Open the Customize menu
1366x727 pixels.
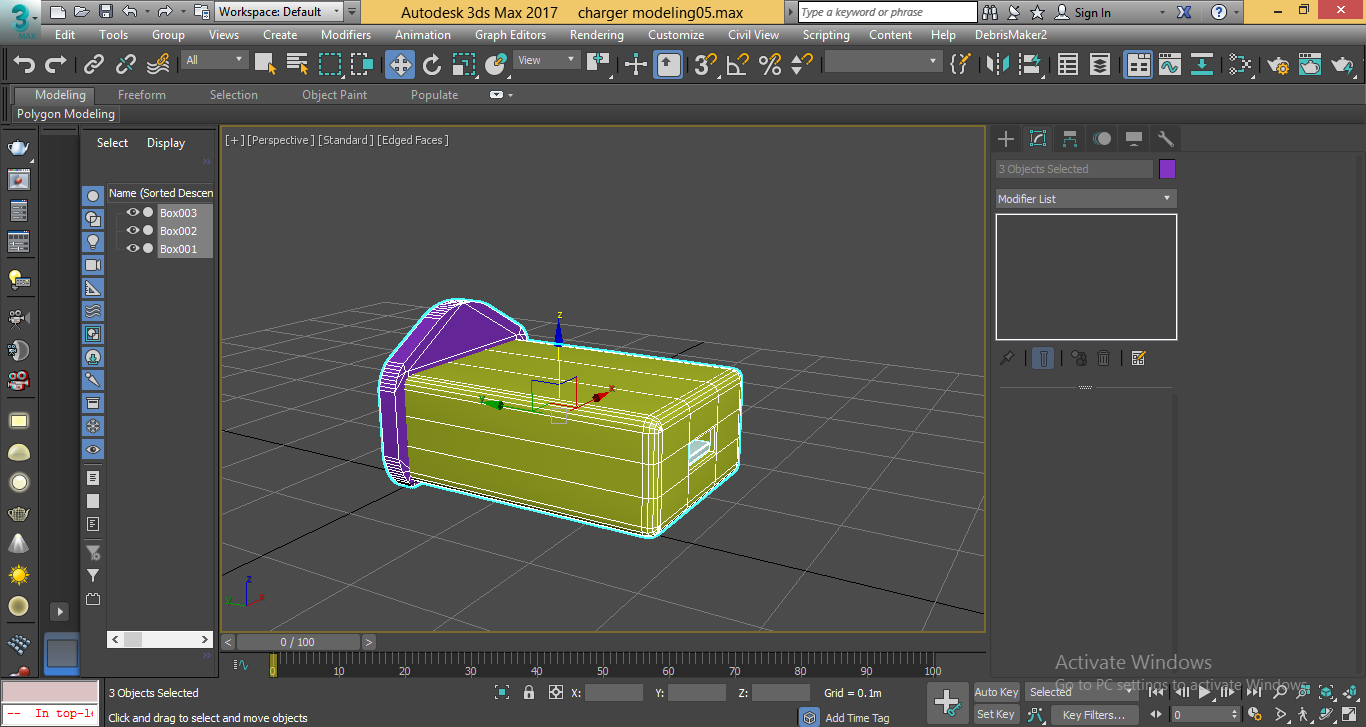point(676,35)
